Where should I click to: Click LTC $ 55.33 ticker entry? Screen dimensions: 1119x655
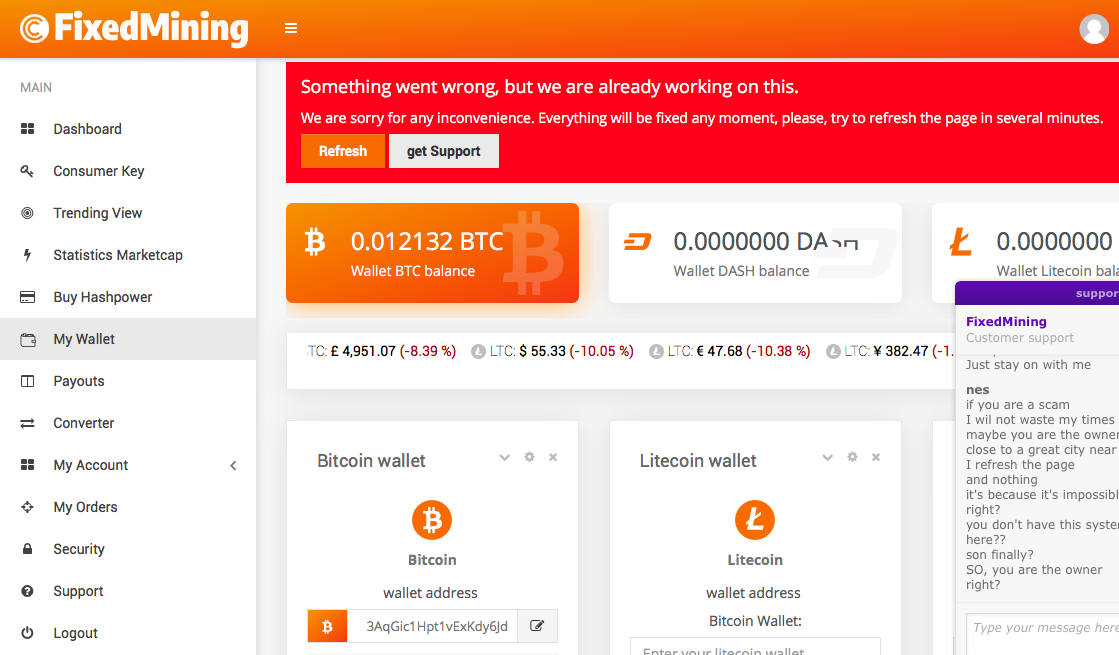pos(552,352)
